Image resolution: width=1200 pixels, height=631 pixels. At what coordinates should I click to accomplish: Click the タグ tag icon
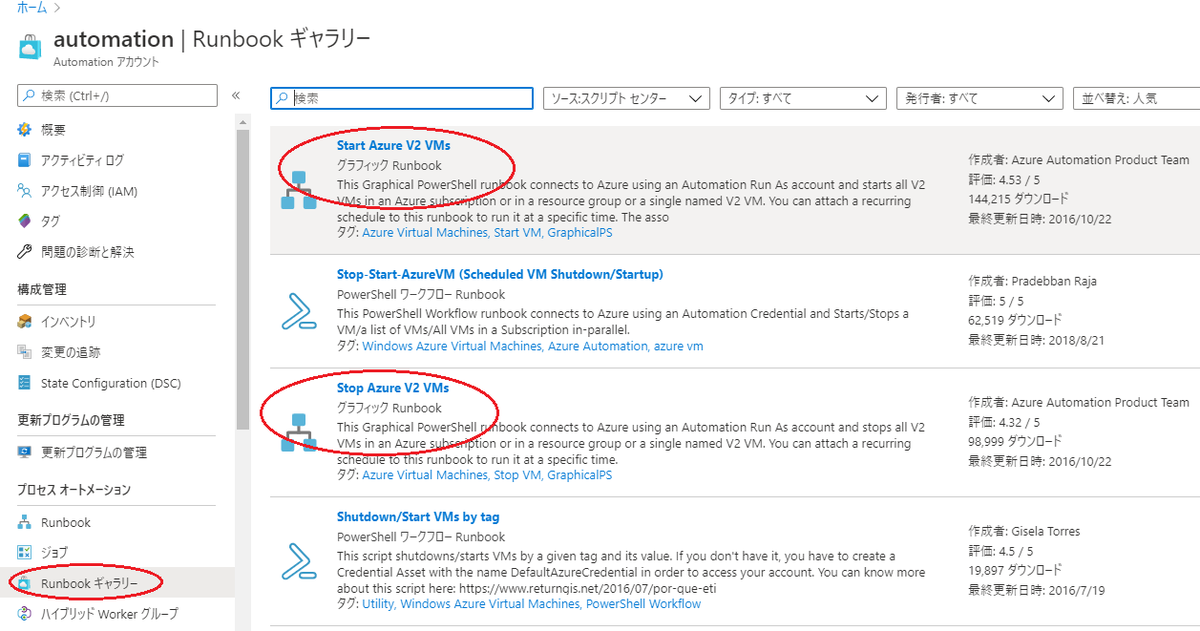25,221
